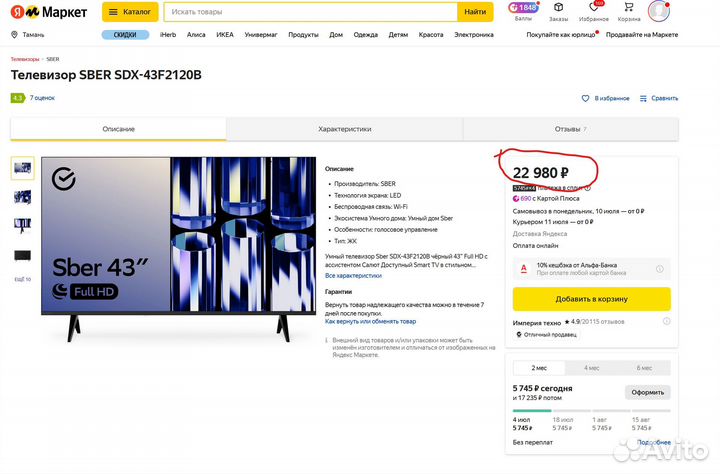Switch to the Характеристики tab

[344, 129]
